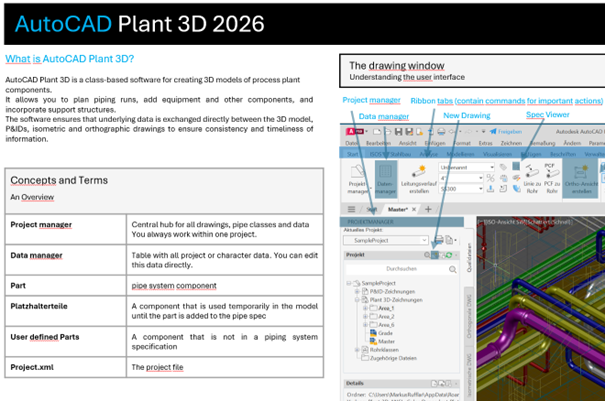
Task: Click the 'What is AutoCAD Plant 3D?' heading
Action: click(x=69, y=59)
